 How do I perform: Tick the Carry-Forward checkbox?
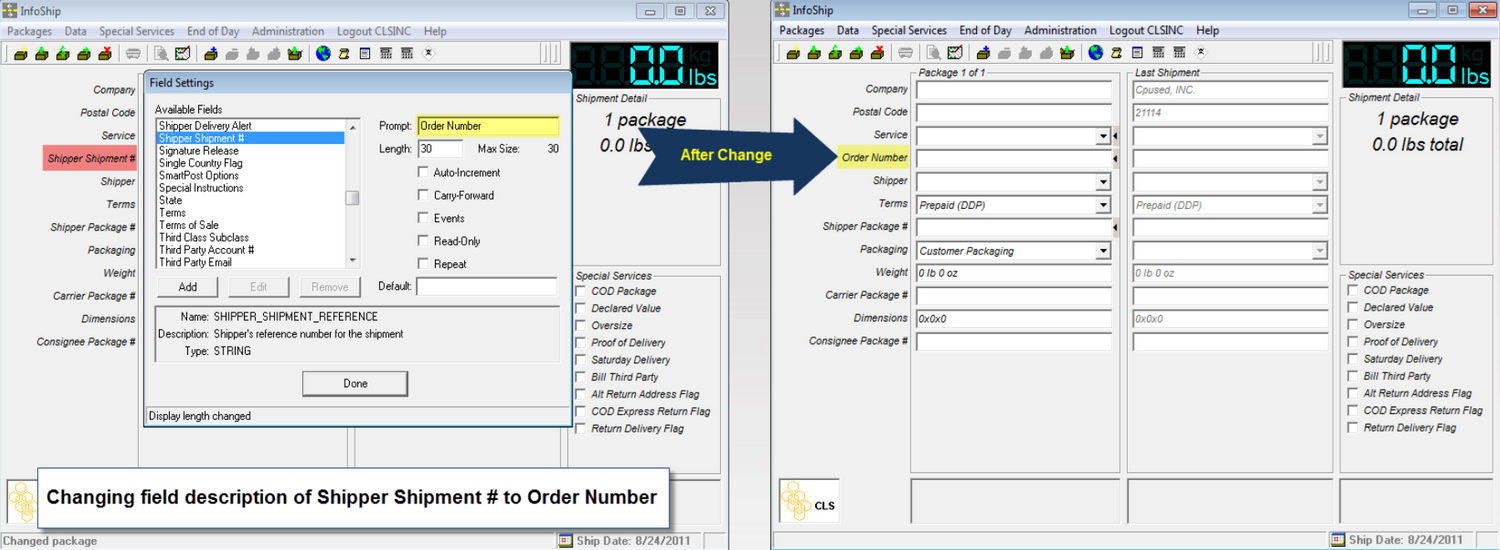[x=423, y=196]
